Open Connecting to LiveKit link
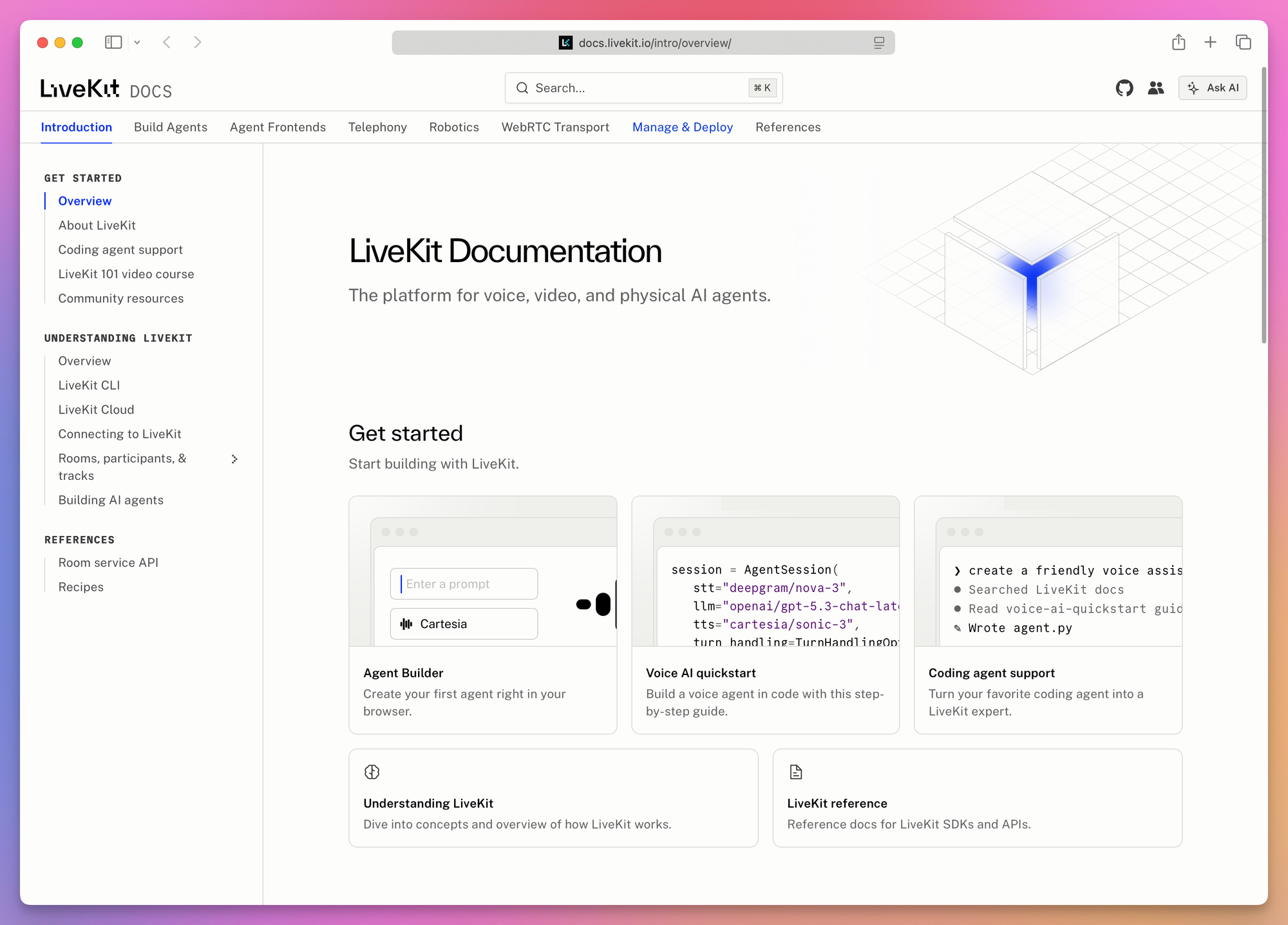1288x925 pixels. [120, 434]
